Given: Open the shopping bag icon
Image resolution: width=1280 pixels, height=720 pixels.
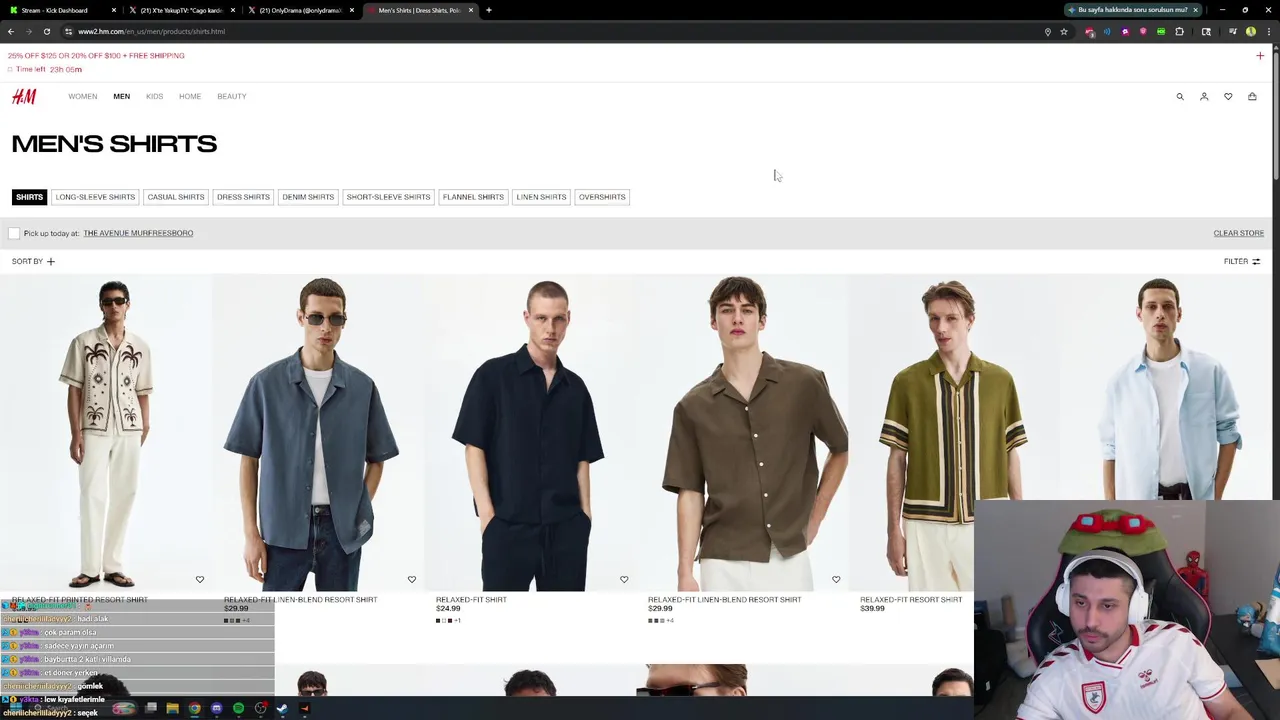Looking at the screenshot, I should [1252, 96].
